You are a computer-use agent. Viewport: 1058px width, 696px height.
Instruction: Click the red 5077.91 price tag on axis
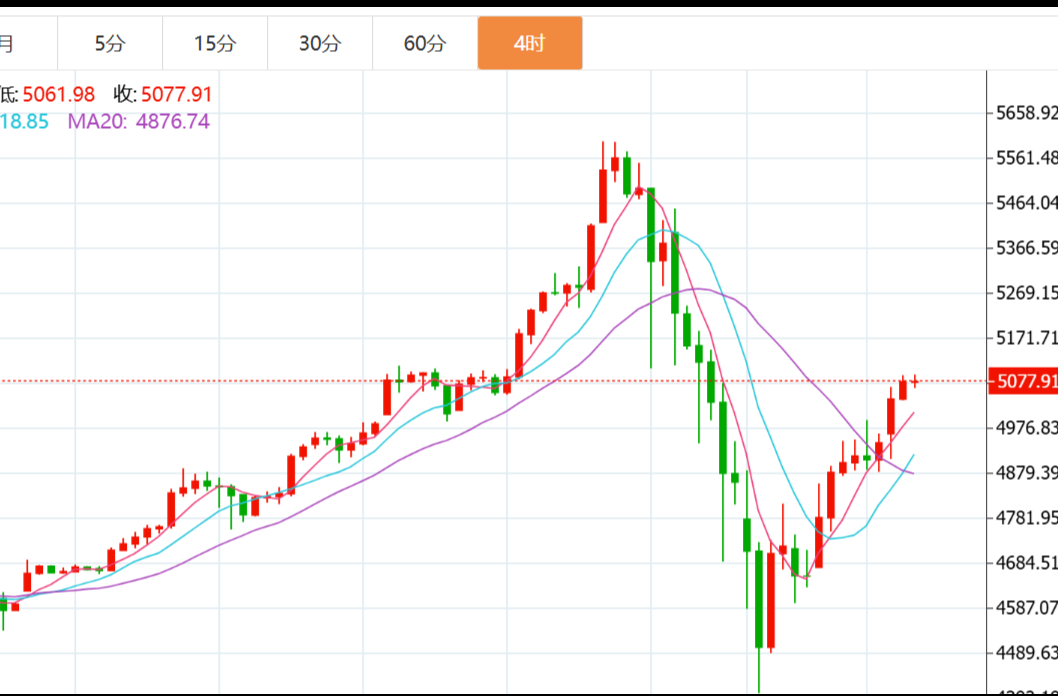pyautogui.click(x=1021, y=381)
